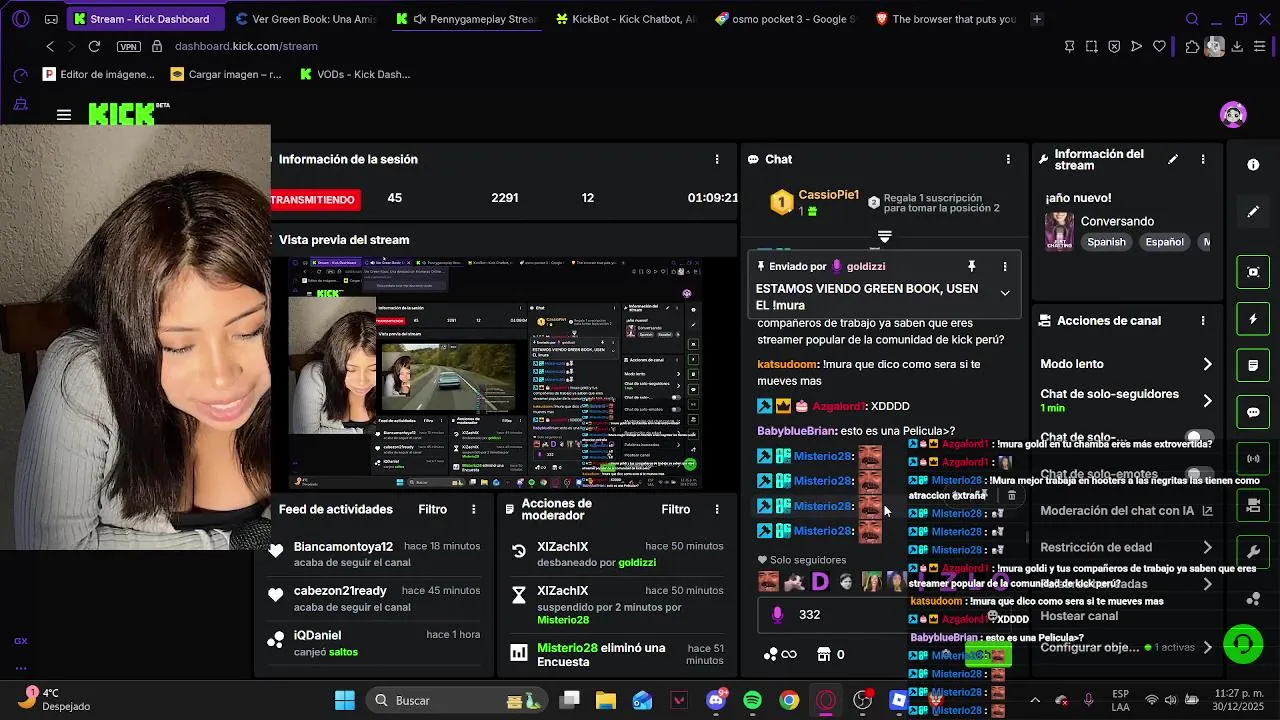Open the shop icon below chat
Image resolution: width=1280 pixels, height=720 pixels.
point(824,654)
